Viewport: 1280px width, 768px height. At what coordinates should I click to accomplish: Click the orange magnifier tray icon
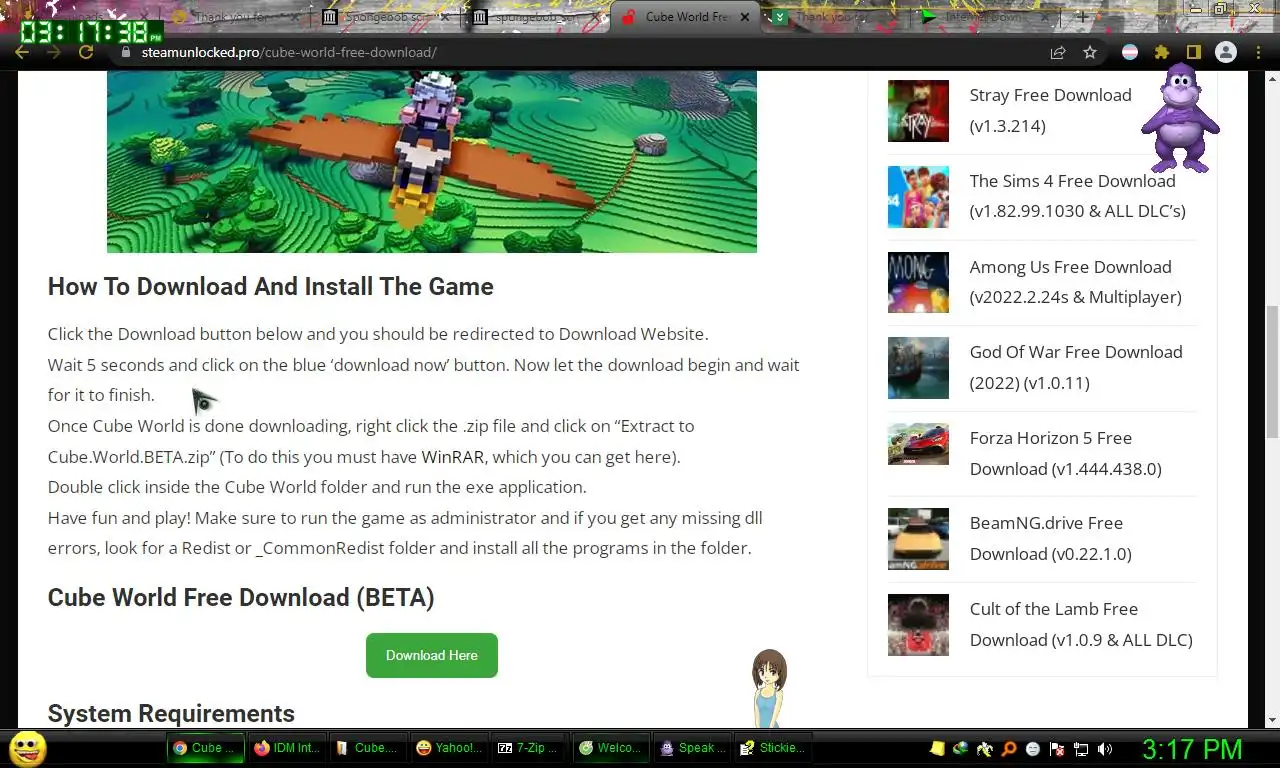click(x=1009, y=748)
